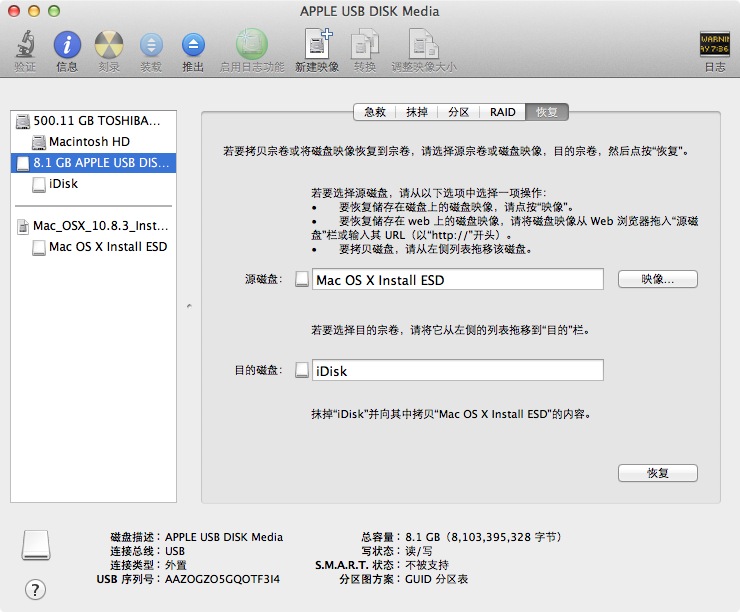Switch to the RAID tab
740x612 pixels.
[503, 112]
